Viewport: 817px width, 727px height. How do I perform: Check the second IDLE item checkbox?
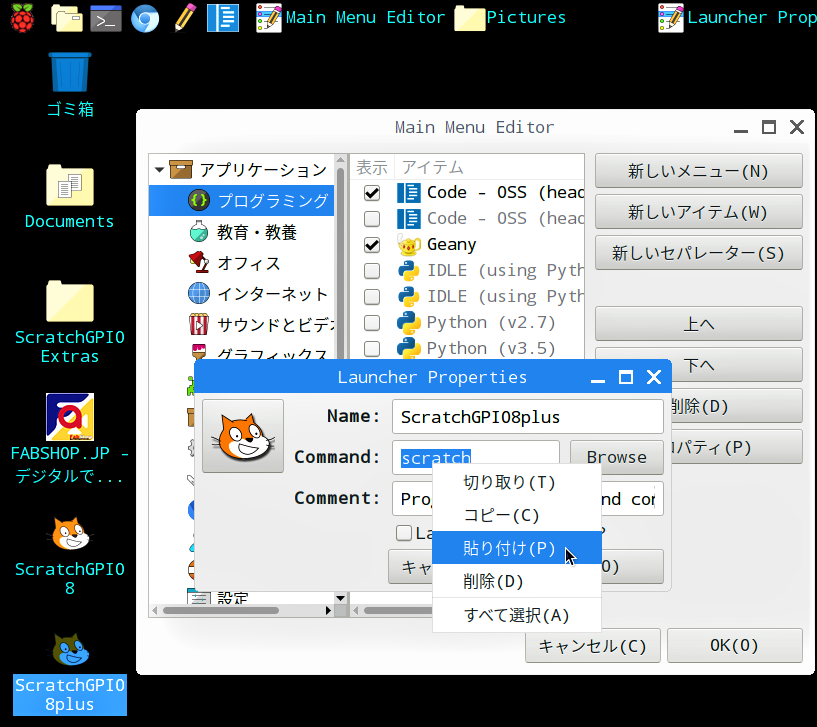click(x=372, y=297)
